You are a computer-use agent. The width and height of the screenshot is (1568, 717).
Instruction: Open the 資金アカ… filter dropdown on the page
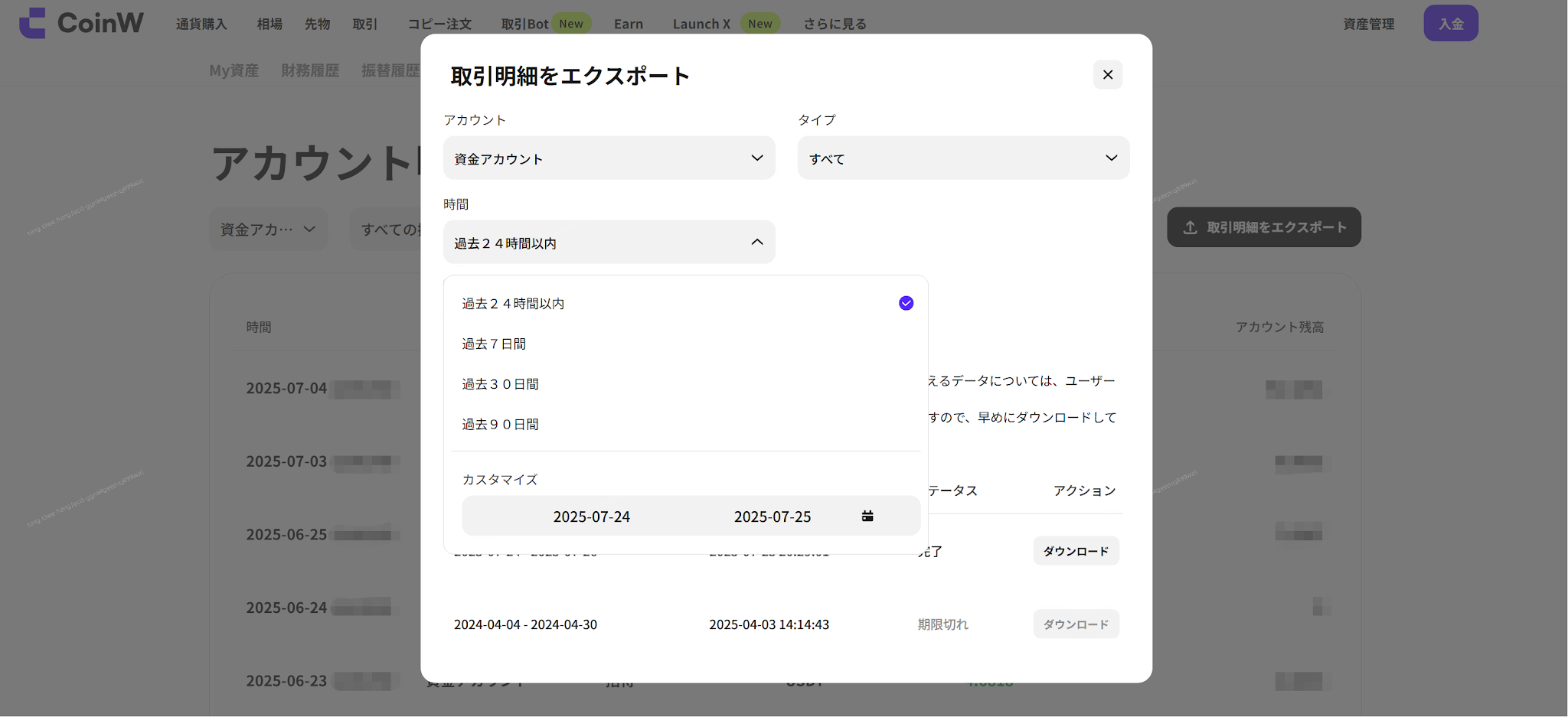click(268, 229)
